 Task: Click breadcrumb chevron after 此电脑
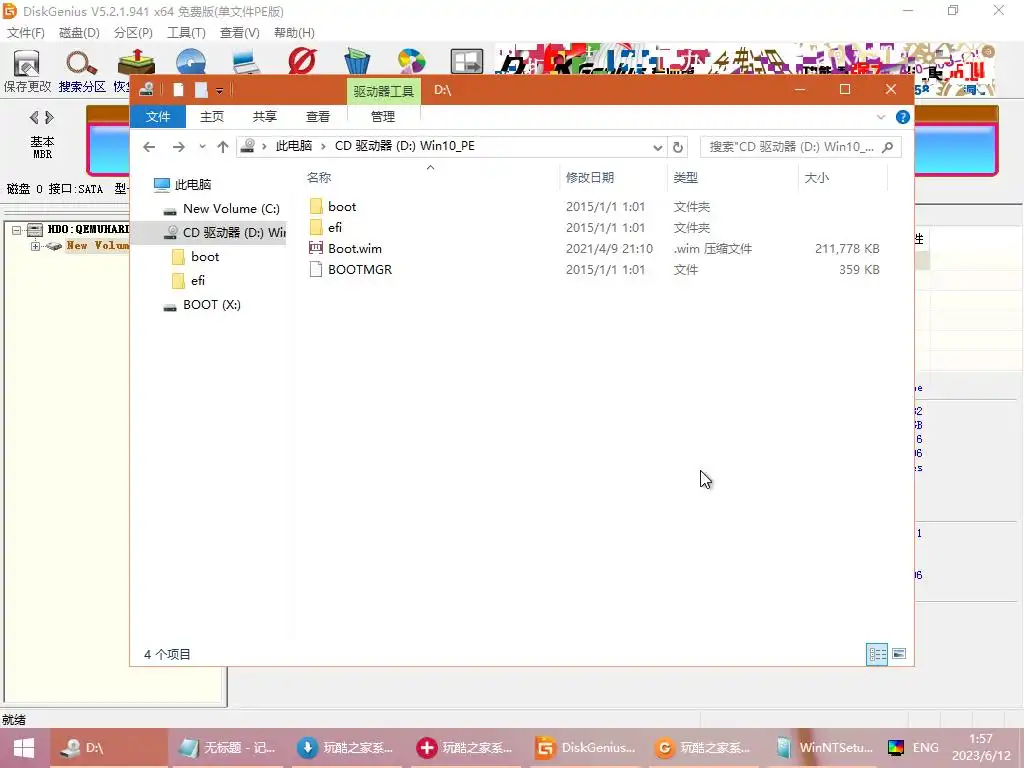pos(323,146)
